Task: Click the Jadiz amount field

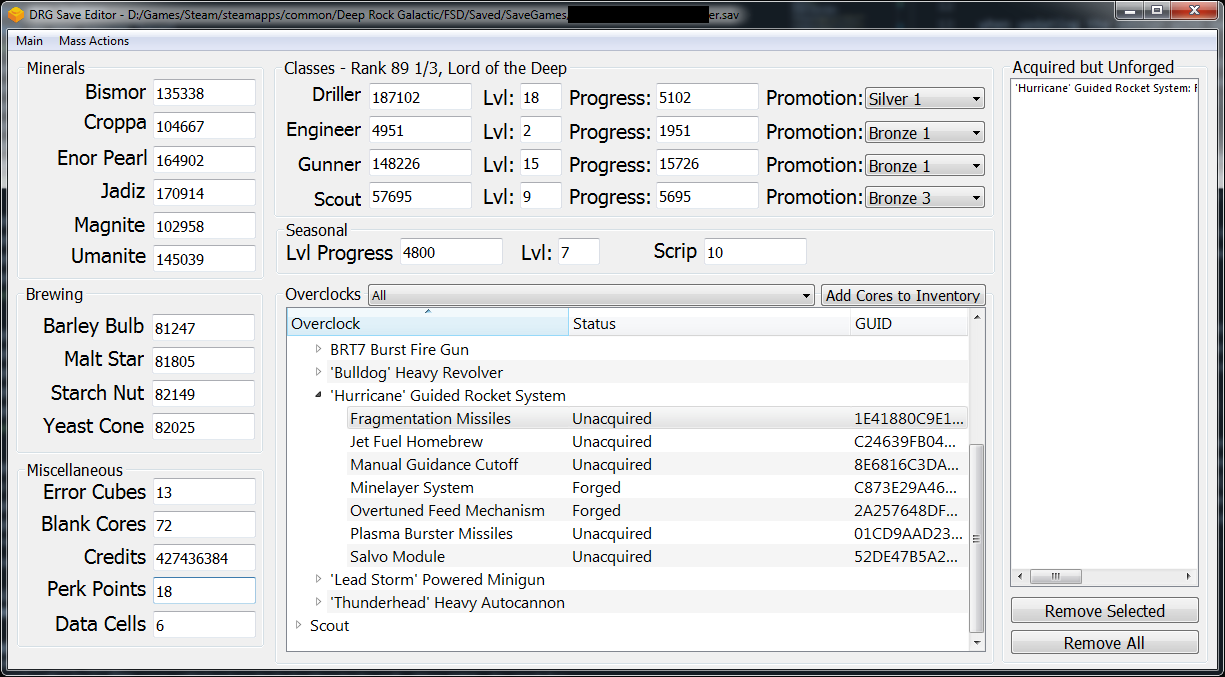Action: click(x=204, y=193)
